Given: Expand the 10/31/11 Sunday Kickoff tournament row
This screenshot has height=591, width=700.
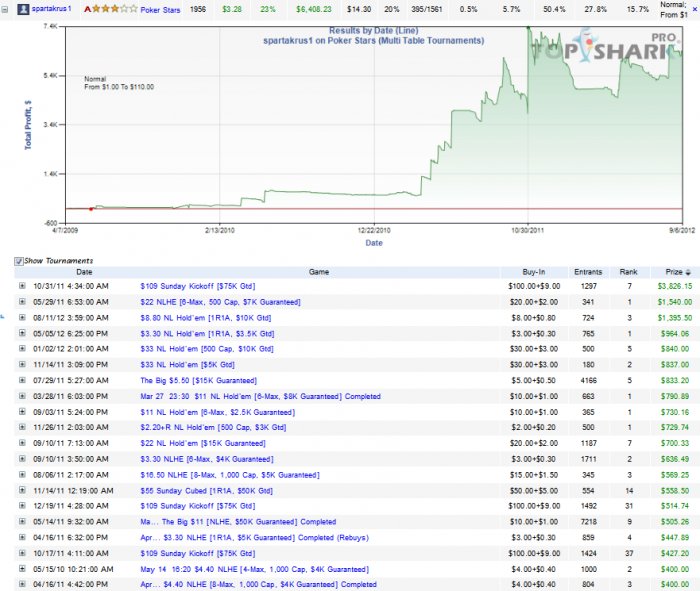Looking at the screenshot, I should tap(22, 286).
